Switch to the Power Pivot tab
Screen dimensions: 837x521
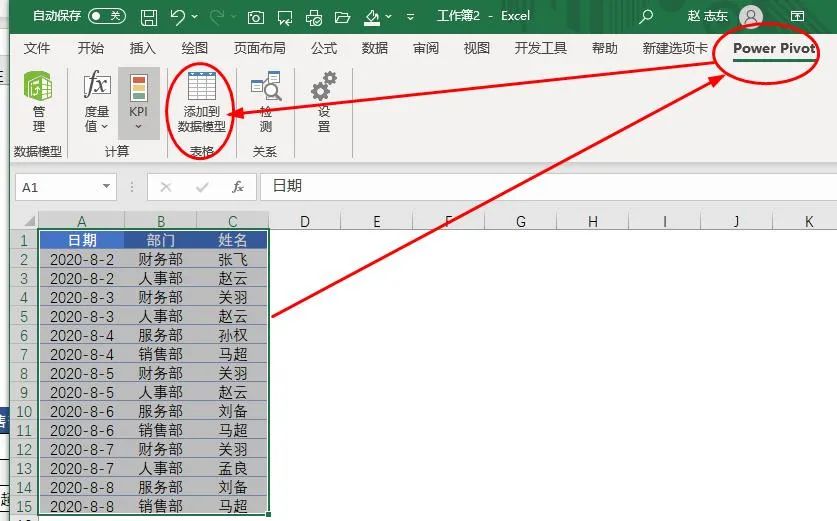click(773, 48)
